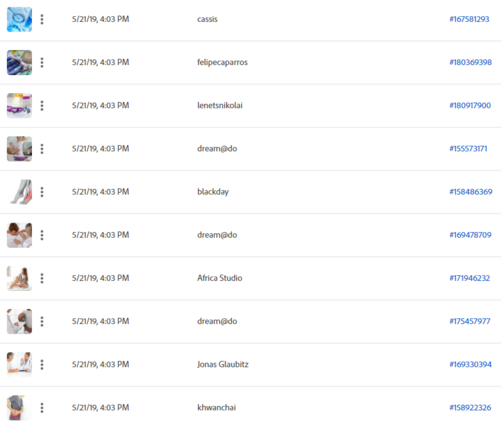Open the three-dot menu for khwanchai row

pos(42,408)
